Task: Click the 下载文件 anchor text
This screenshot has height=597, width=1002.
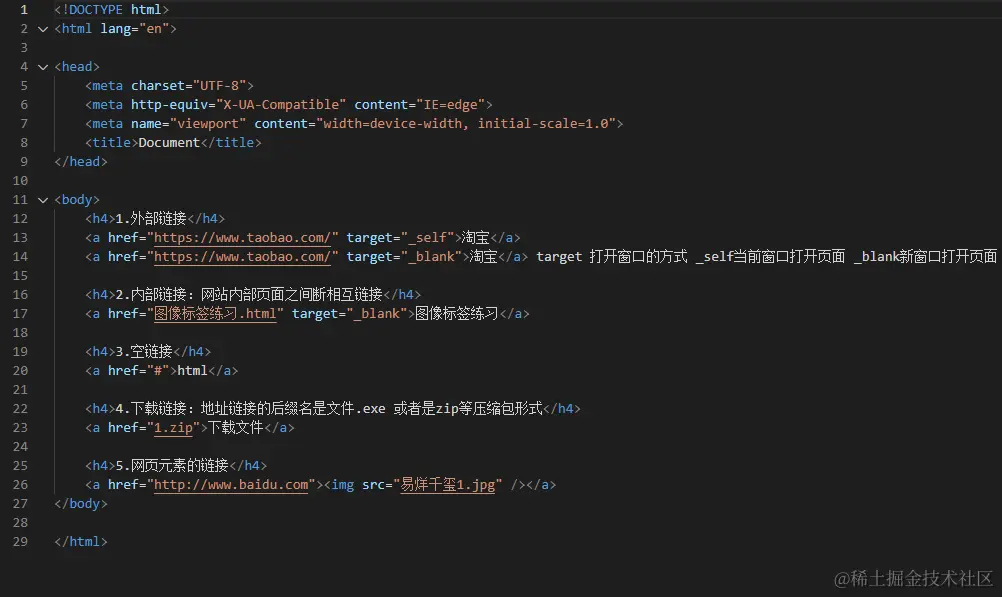Action: (235, 428)
